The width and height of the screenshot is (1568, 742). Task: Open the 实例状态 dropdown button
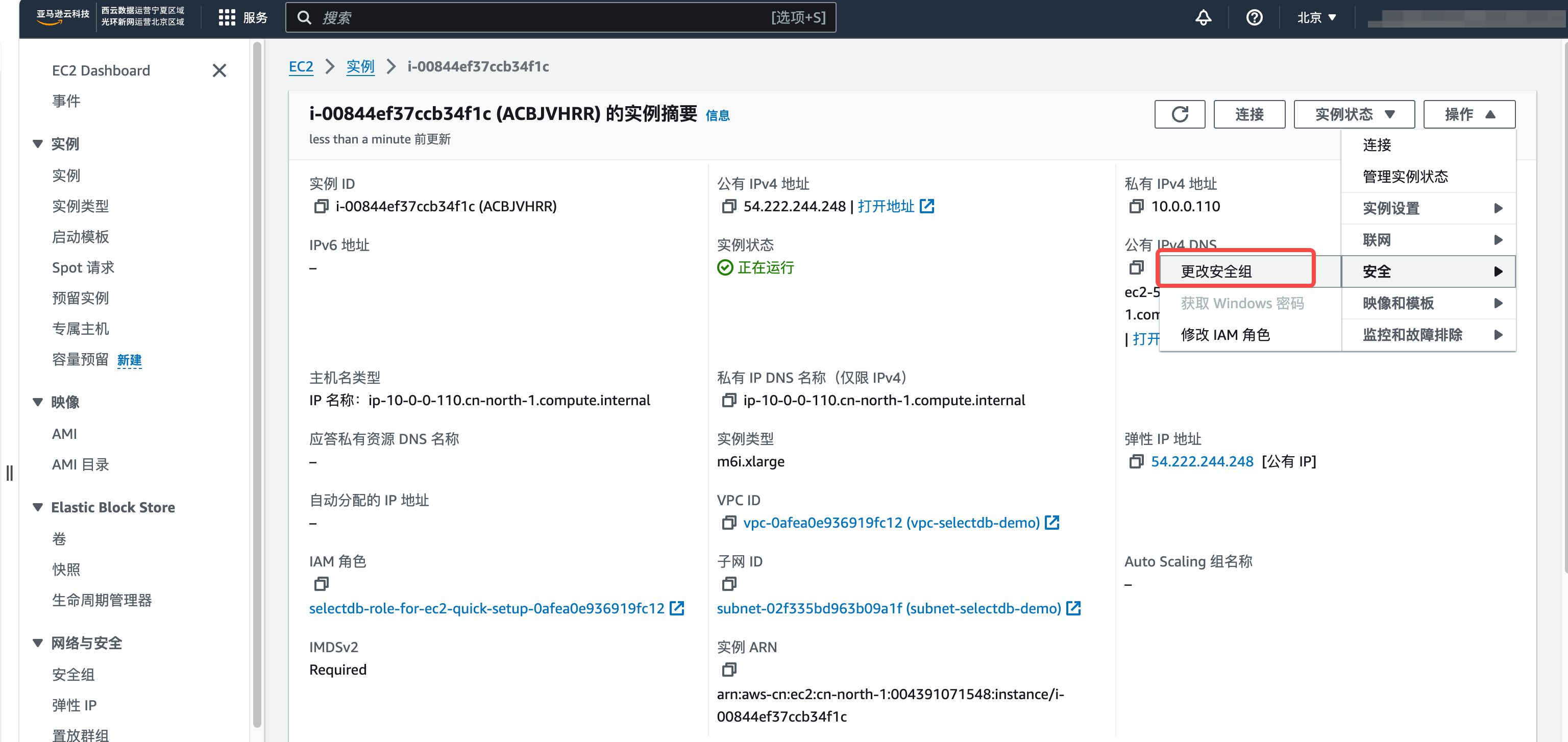[1354, 114]
